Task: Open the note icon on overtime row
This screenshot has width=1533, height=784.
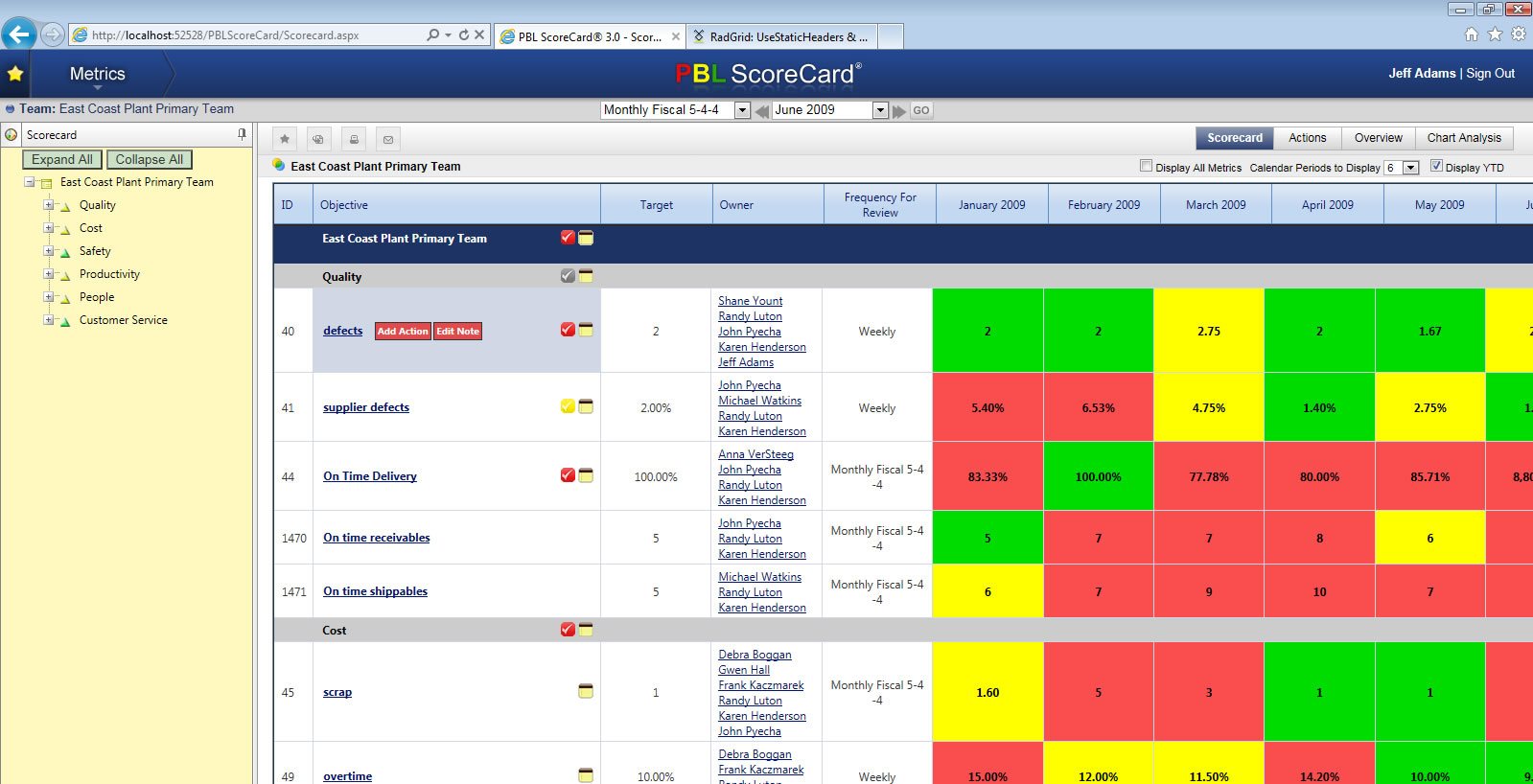Action: click(x=586, y=775)
